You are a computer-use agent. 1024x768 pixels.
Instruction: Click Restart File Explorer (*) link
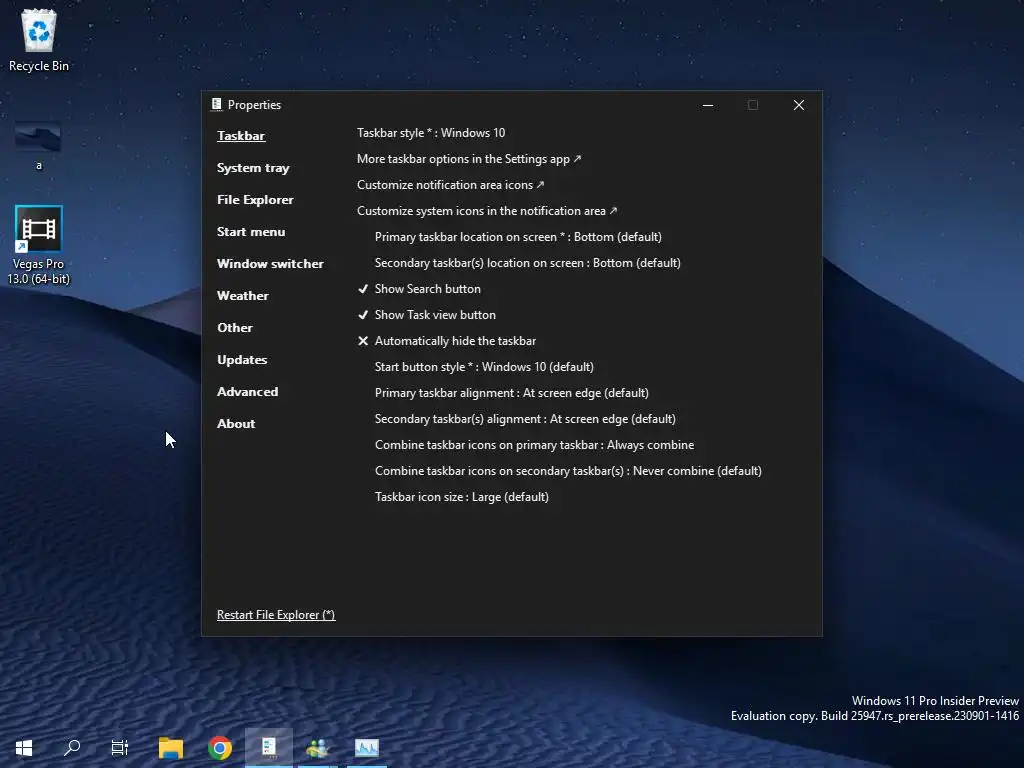[x=276, y=615]
